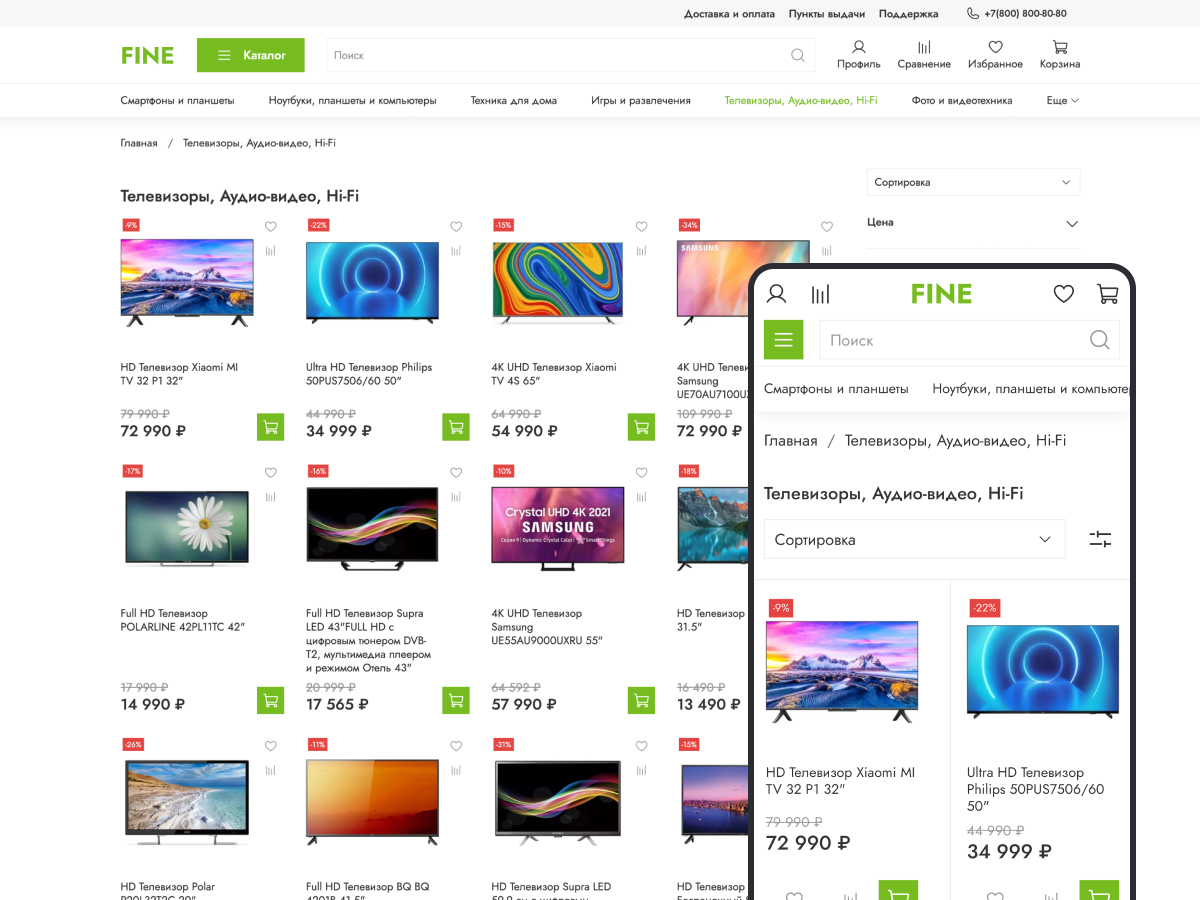
Task: Go to Ноутбуки, планшеты и компьютеры in desktop nav
Action: pos(352,100)
